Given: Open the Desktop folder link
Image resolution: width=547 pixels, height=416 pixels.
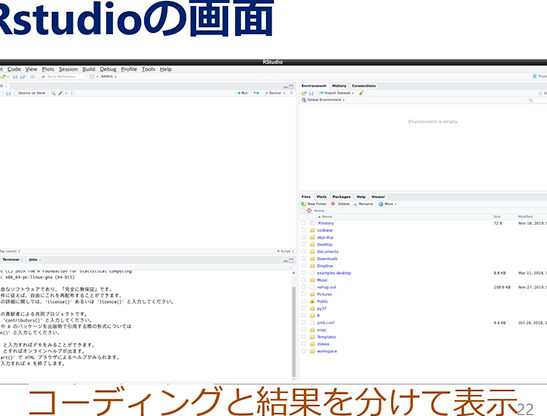Looking at the screenshot, I should pos(324,245).
